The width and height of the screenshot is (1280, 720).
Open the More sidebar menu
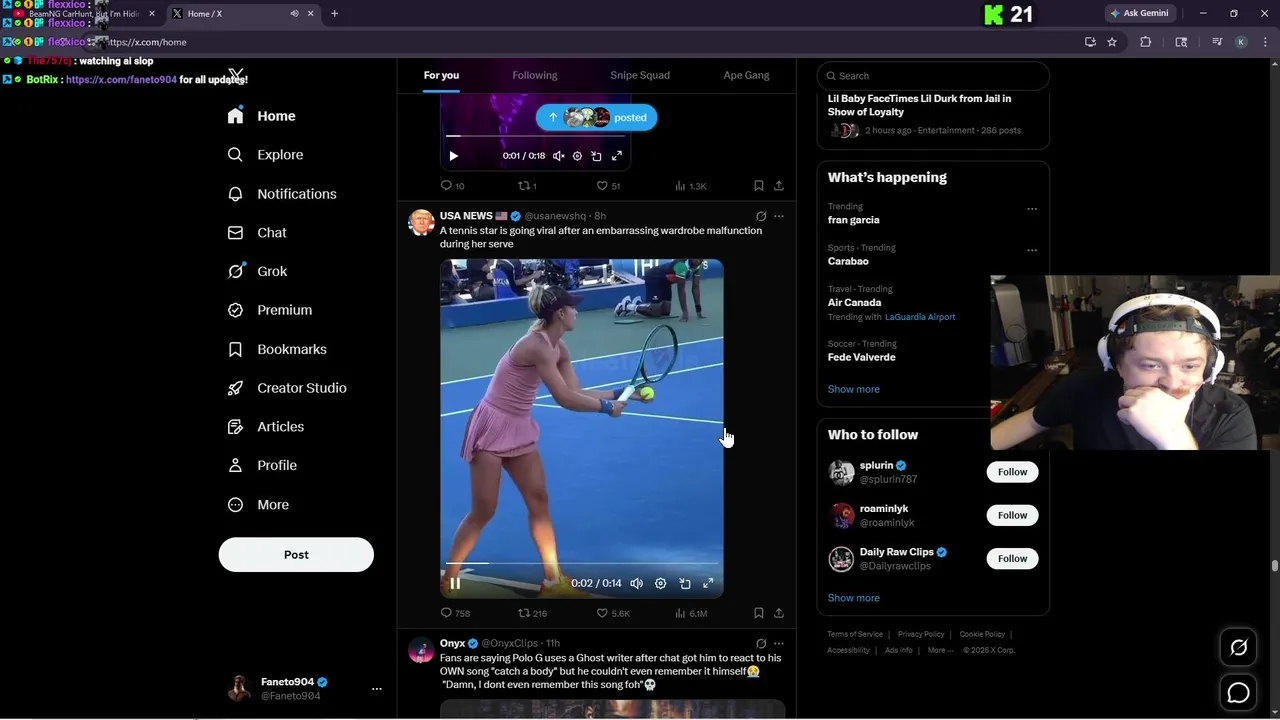[x=258, y=505]
